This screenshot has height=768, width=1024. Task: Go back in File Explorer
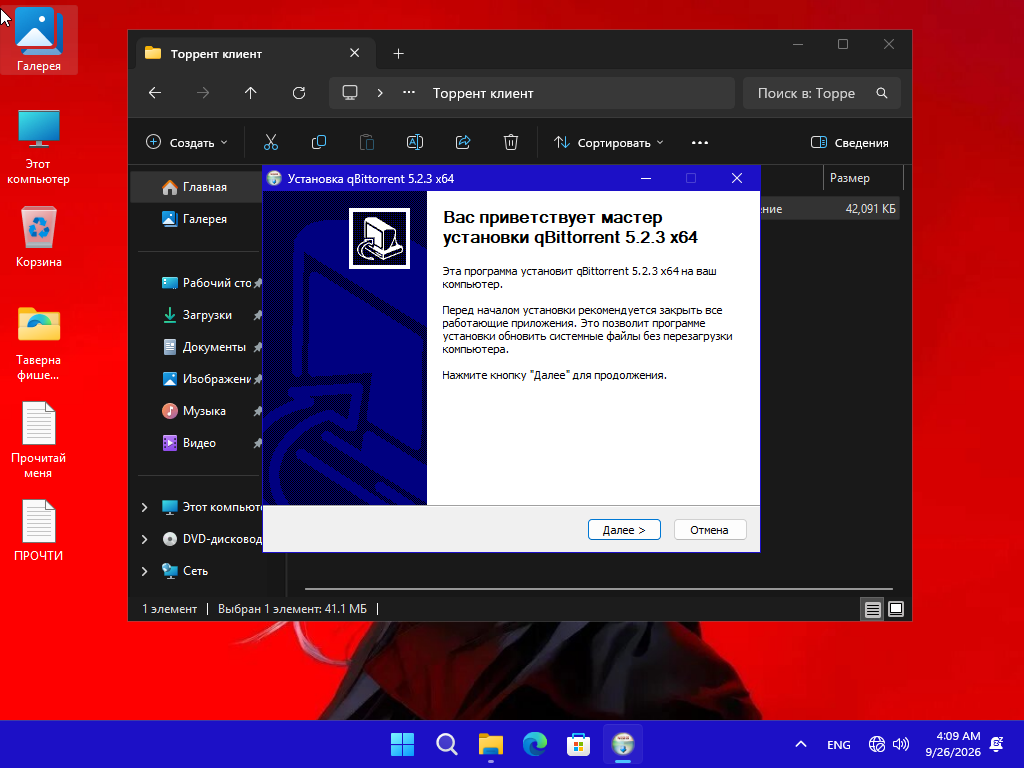(155, 93)
